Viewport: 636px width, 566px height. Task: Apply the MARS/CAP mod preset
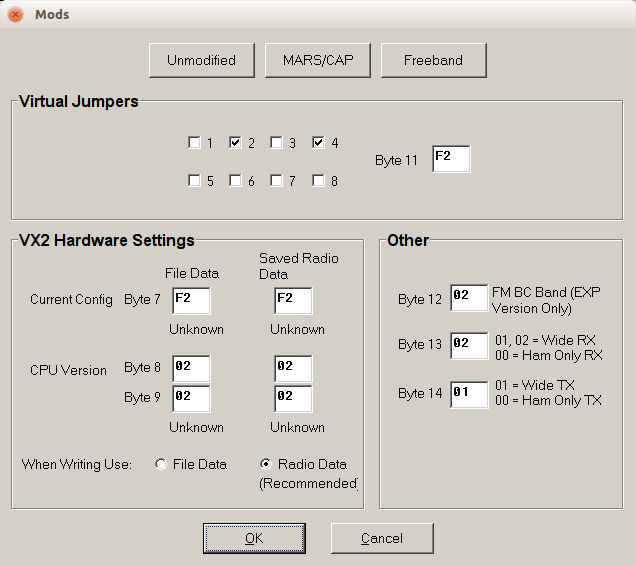pos(318,60)
